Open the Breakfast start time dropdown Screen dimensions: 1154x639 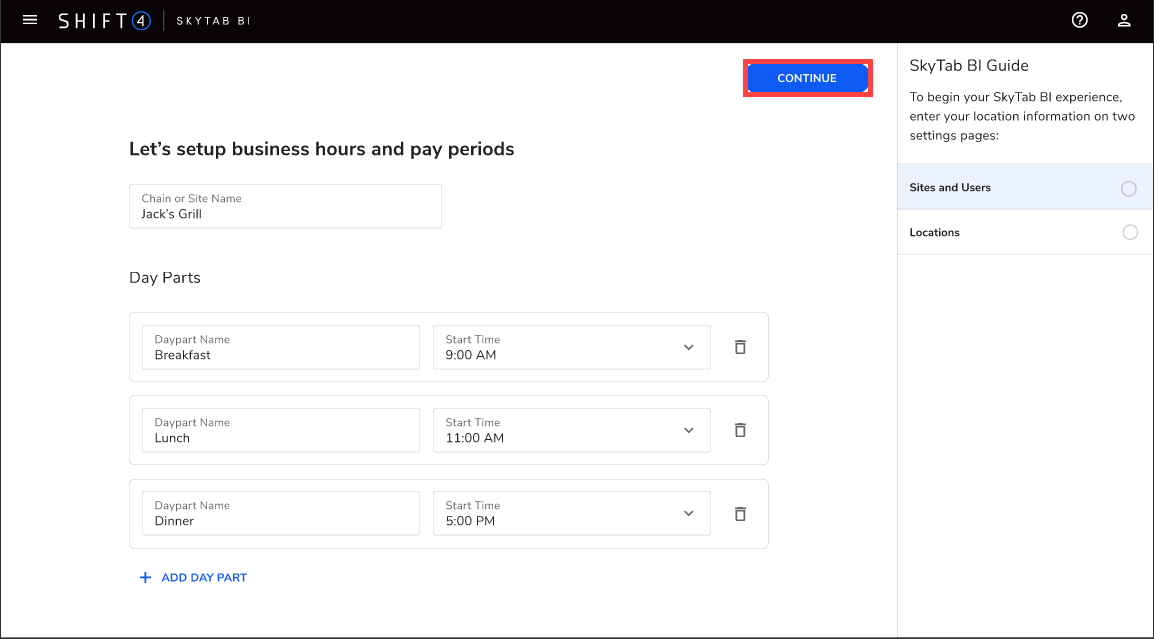pyautogui.click(x=688, y=346)
